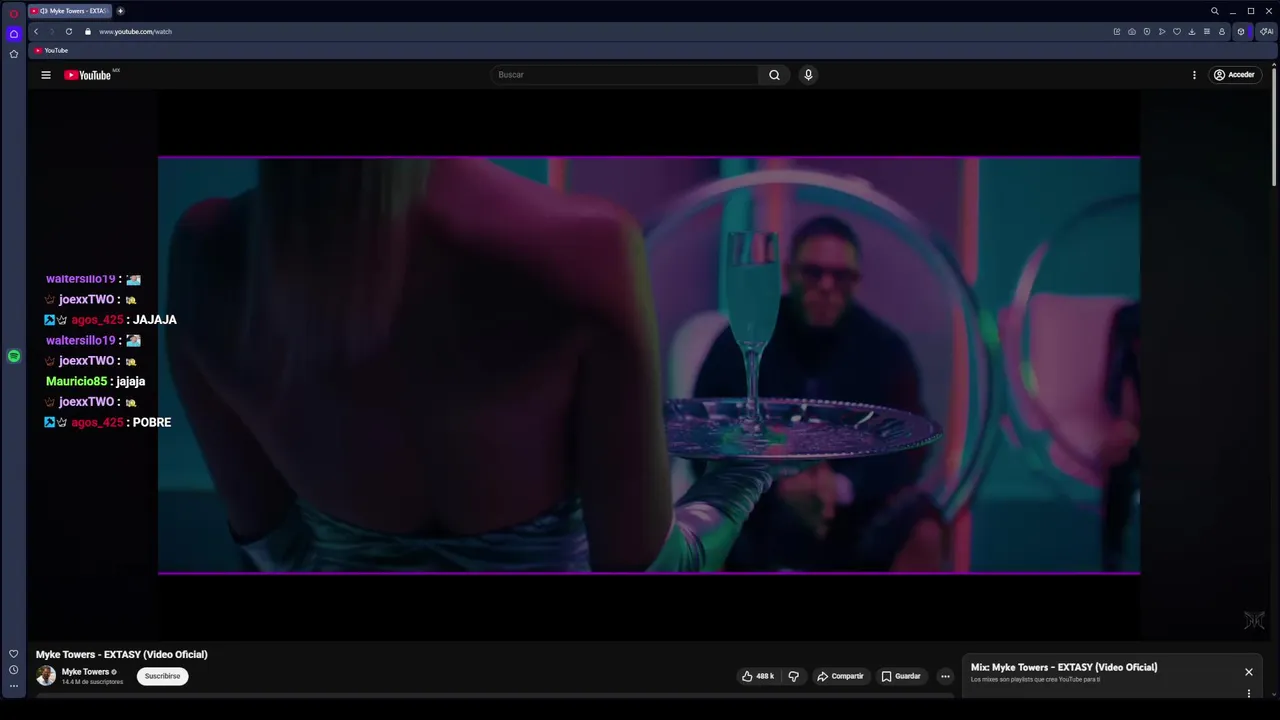
Task: Open the sidebar heart pinboards icon
Action: [14, 654]
